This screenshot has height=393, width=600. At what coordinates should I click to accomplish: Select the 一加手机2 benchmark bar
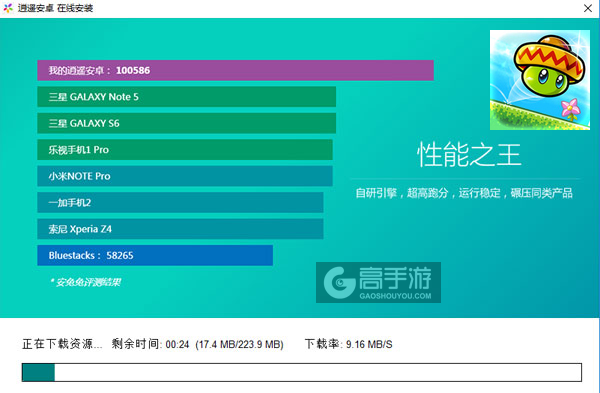(x=180, y=202)
